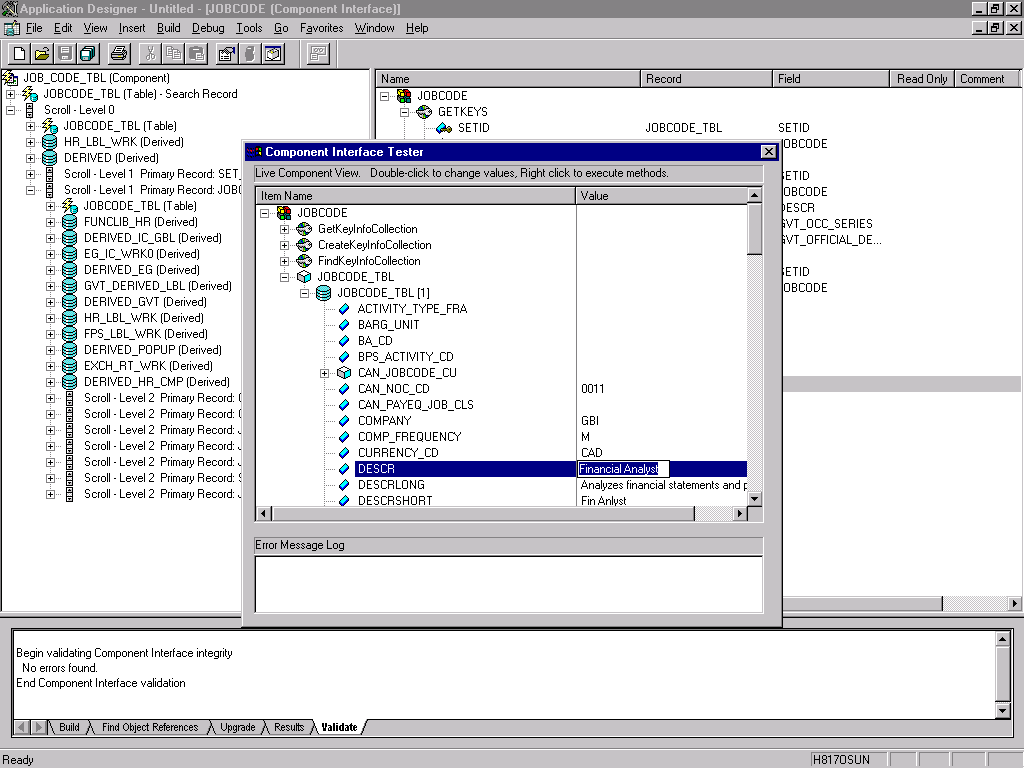Select DERIVED_POPUP (Derived) in component tree
Image resolution: width=1024 pixels, height=768 pixels.
(153, 350)
